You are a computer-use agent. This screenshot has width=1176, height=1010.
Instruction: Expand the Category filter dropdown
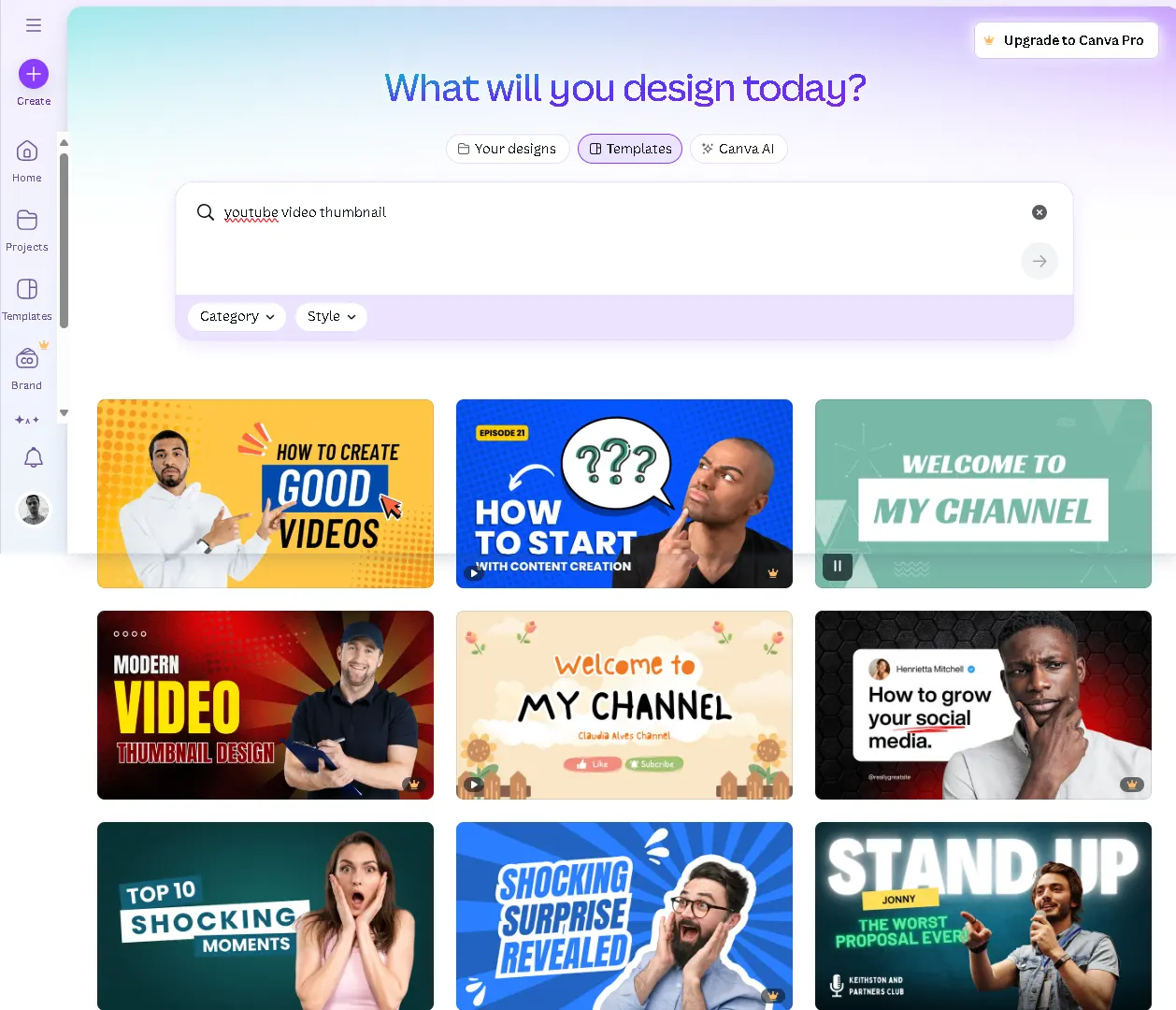(237, 316)
